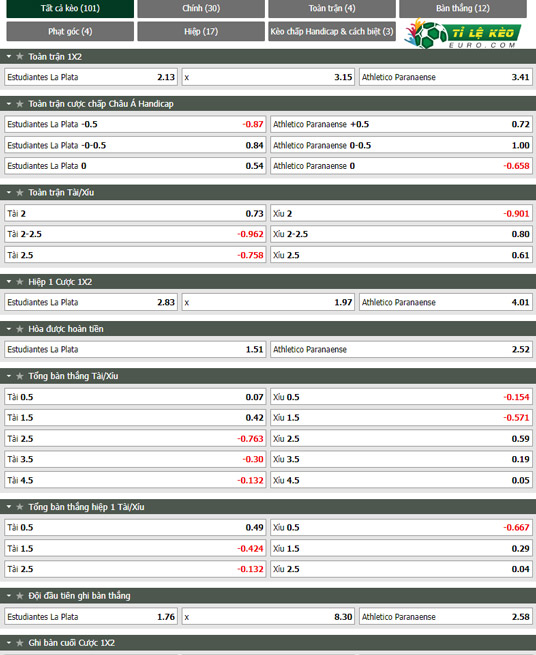The width and height of the screenshot is (536, 655).
Task: Collapse Ghi bàn cuối Cược 1X2 arrow
Action: 9,643
